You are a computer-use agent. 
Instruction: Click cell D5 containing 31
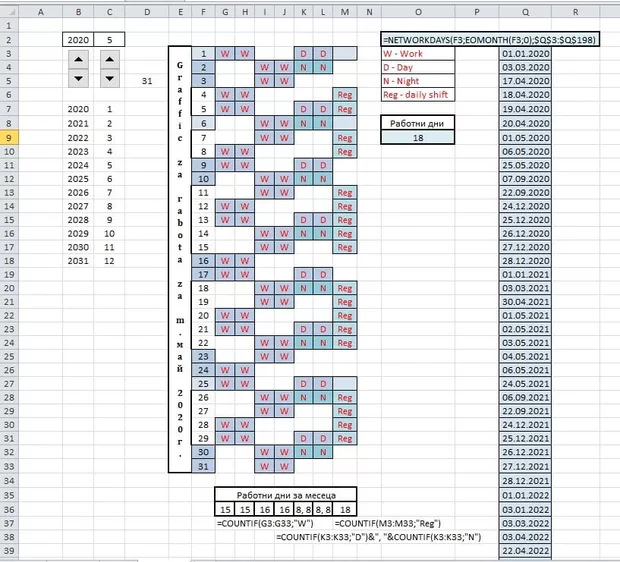(147, 81)
